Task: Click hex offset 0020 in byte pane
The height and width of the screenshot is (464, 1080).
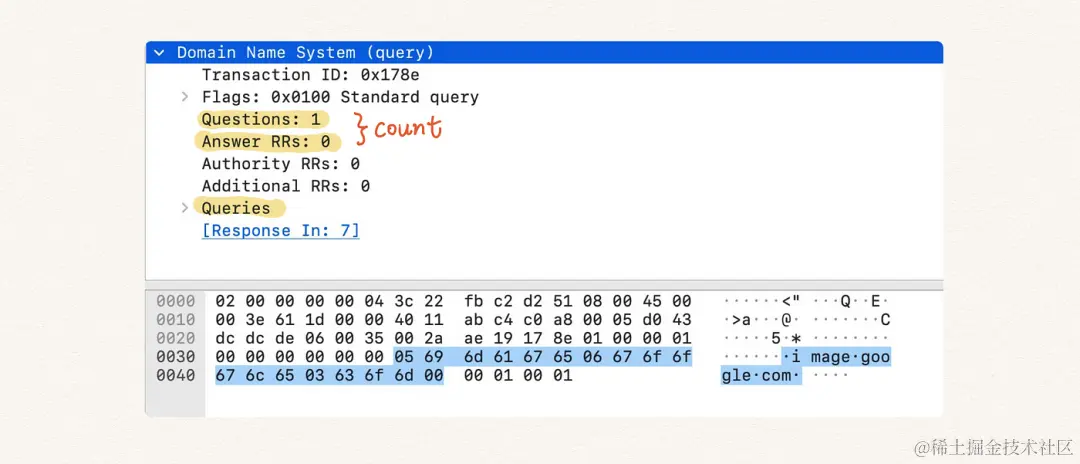Action: pyautogui.click(x=175, y=339)
